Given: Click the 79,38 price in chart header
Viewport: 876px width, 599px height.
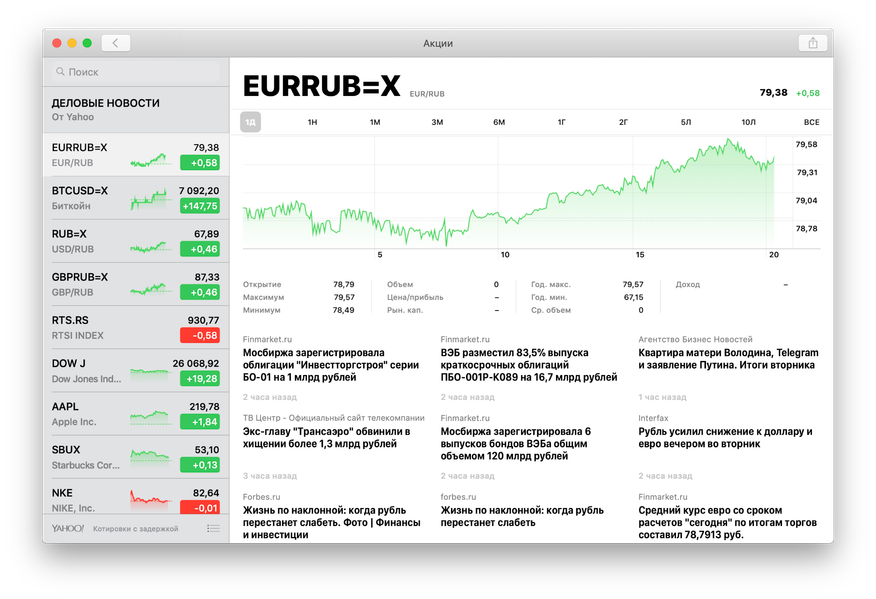Looking at the screenshot, I should [773, 92].
